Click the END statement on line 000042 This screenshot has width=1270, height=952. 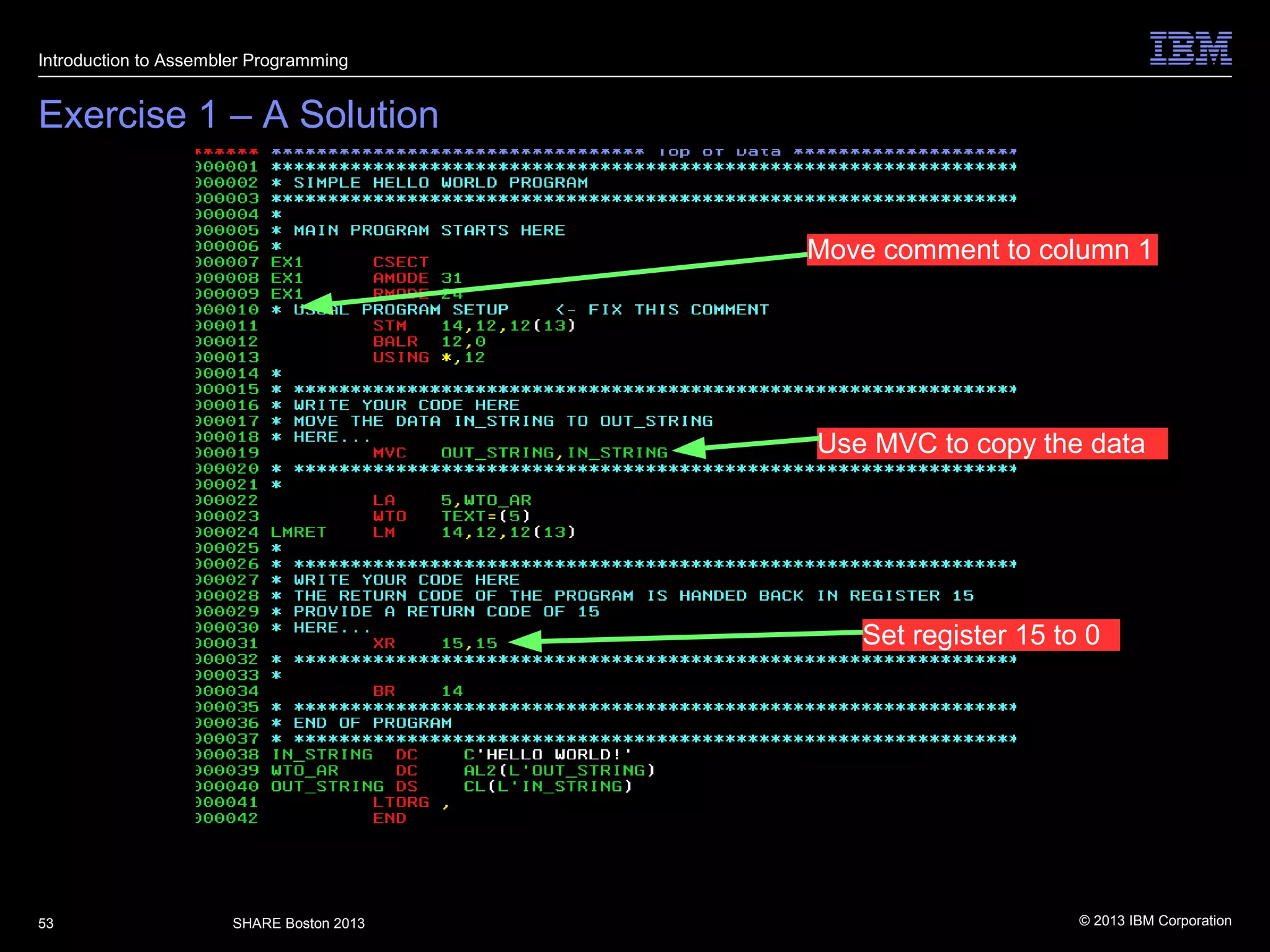point(389,819)
